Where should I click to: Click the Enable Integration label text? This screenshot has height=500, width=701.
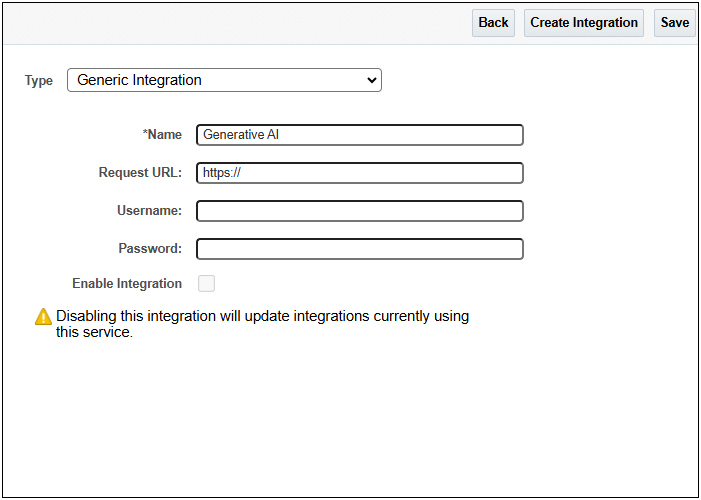tap(127, 284)
